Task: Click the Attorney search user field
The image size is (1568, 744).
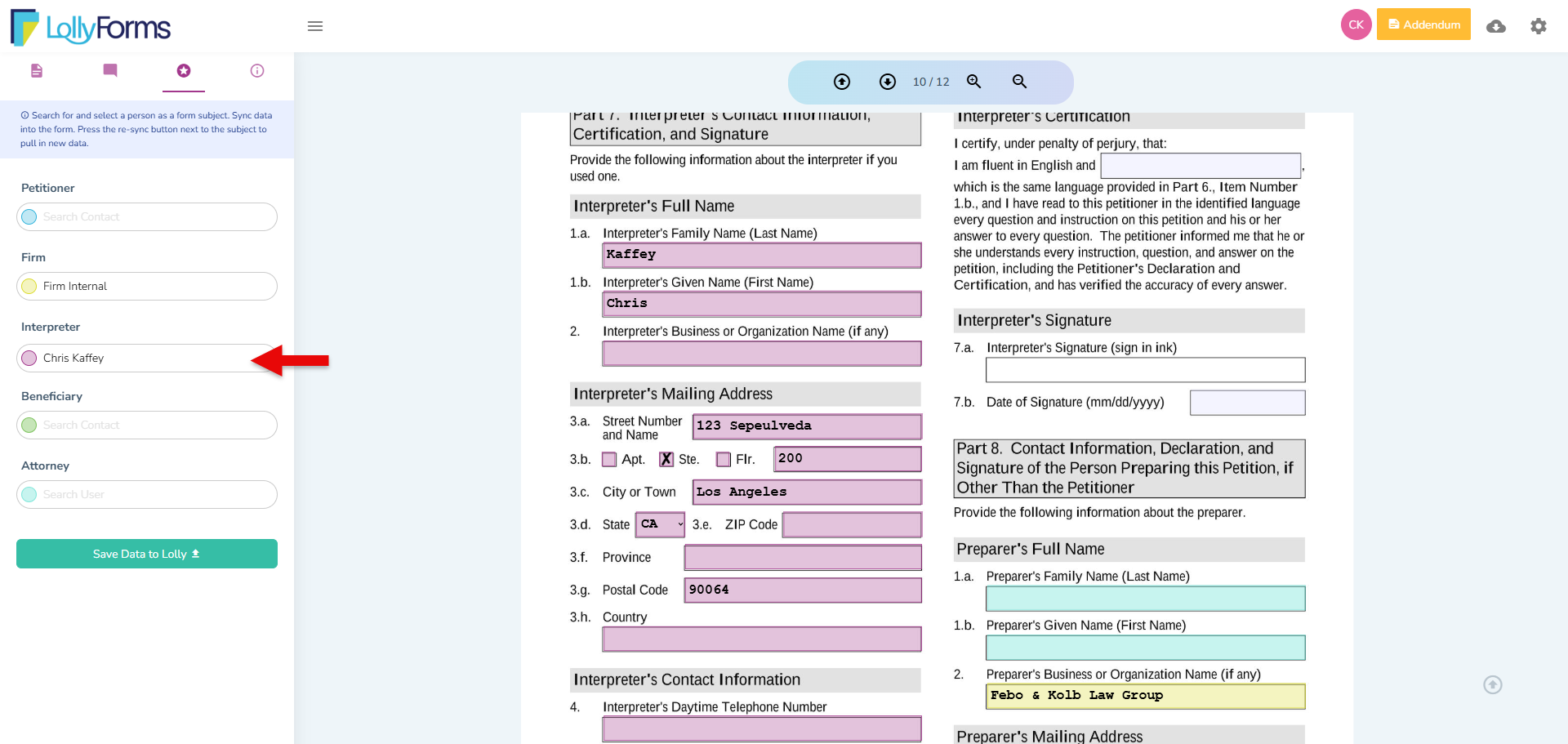Action: 147,494
